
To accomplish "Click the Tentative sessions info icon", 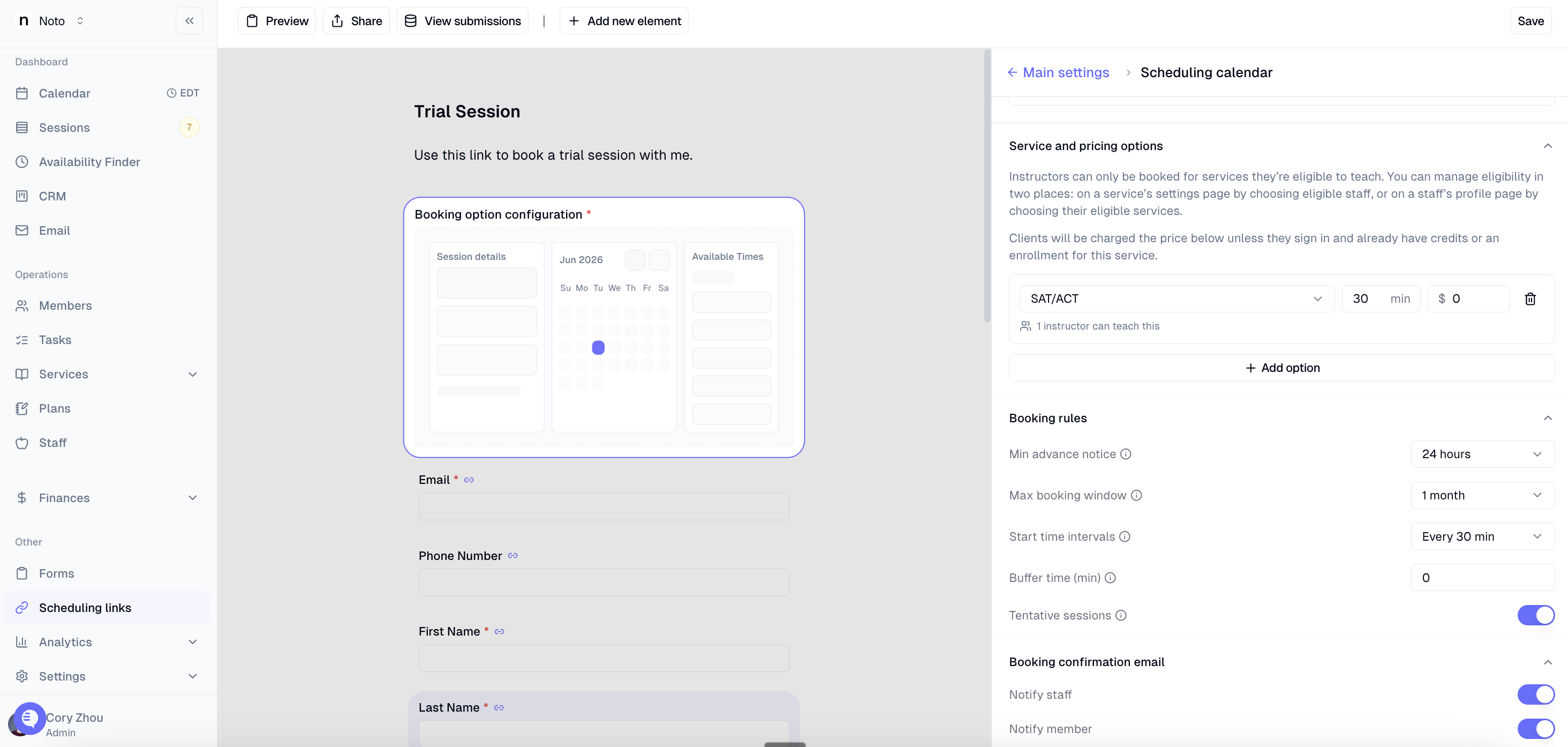I will coord(1121,615).
